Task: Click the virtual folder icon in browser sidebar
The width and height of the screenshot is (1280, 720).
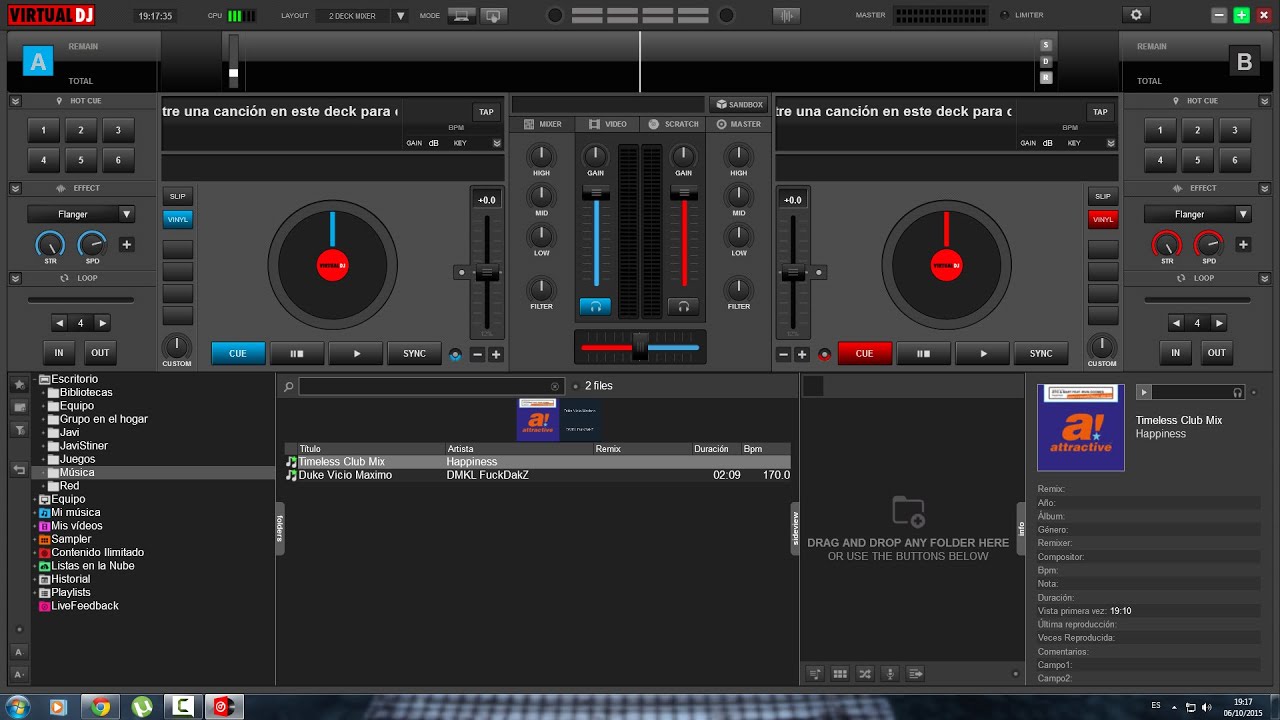Action: click(18, 407)
